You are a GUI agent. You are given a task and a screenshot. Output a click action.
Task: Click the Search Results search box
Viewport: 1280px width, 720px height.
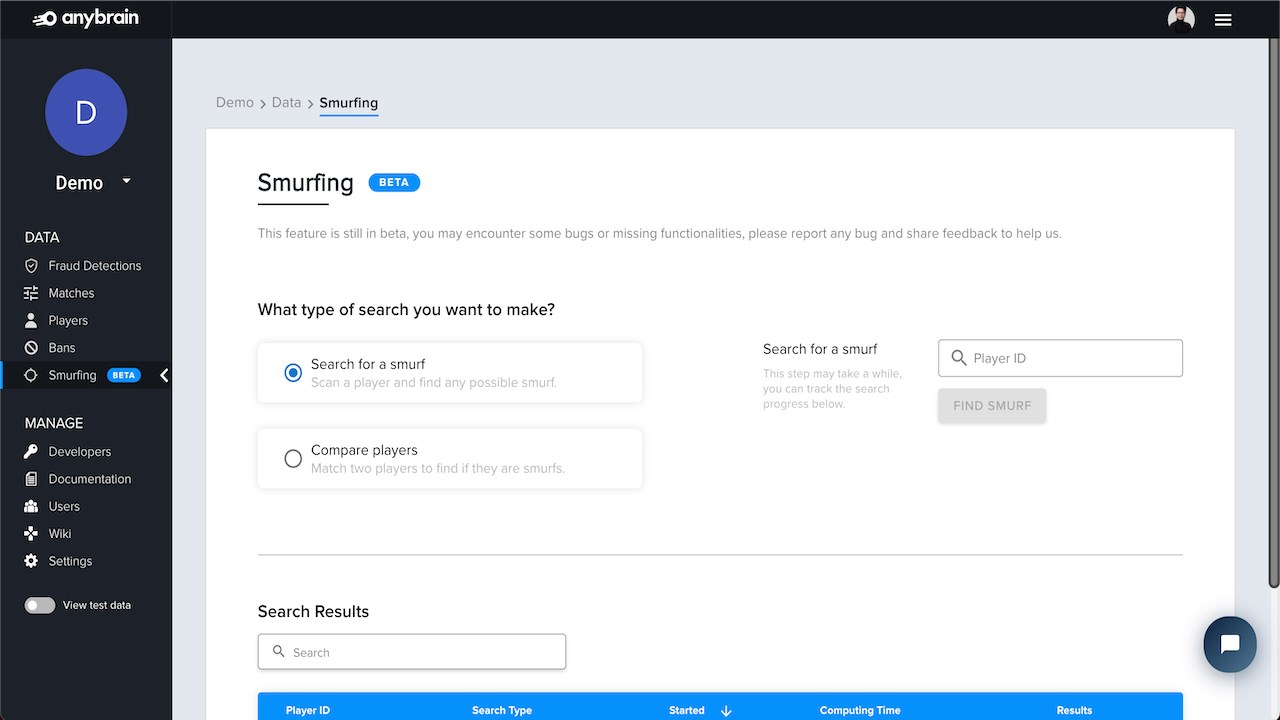[412, 652]
